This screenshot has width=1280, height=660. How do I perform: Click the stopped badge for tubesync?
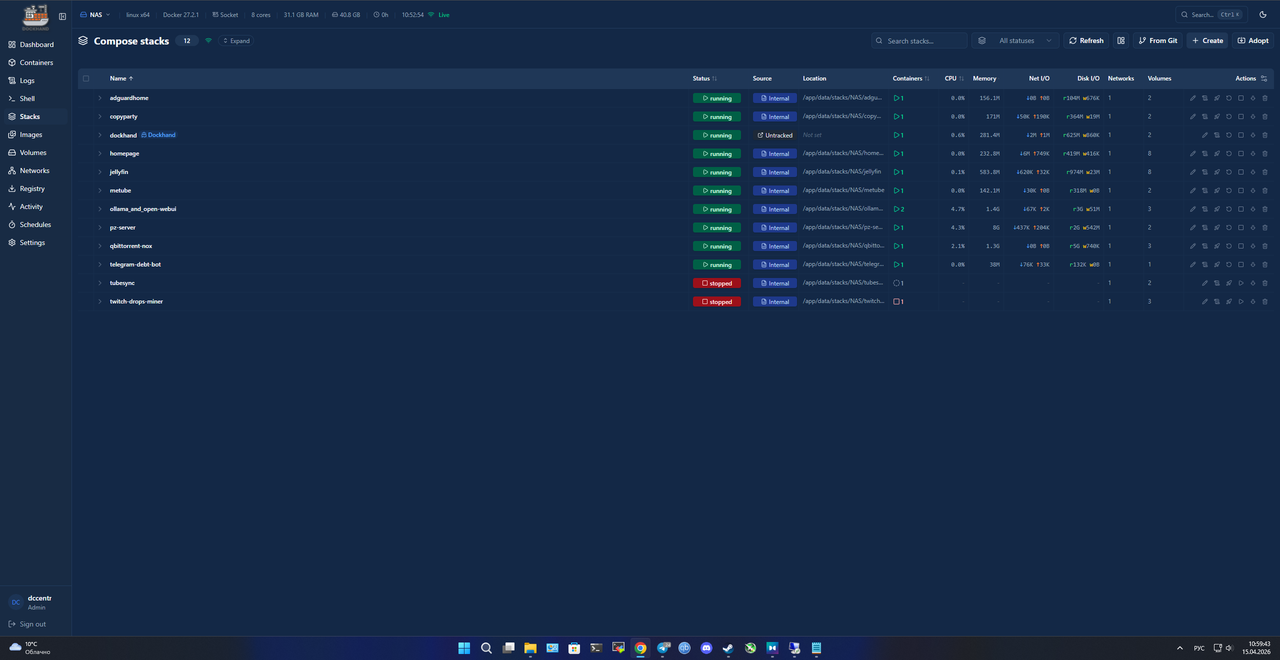click(x=717, y=283)
